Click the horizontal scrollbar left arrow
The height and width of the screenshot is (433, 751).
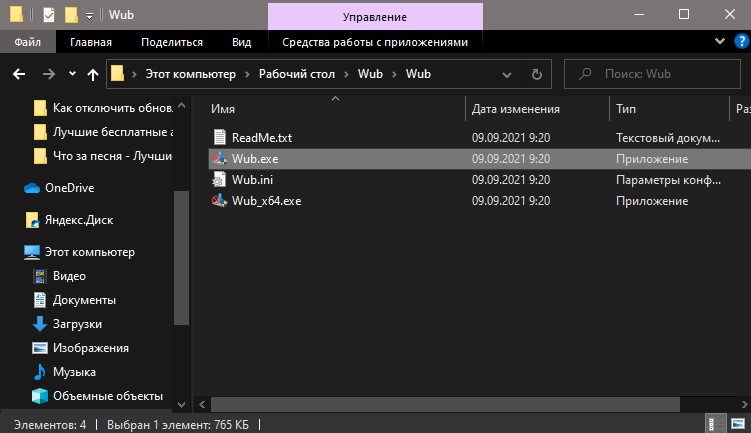pyautogui.click(x=202, y=405)
